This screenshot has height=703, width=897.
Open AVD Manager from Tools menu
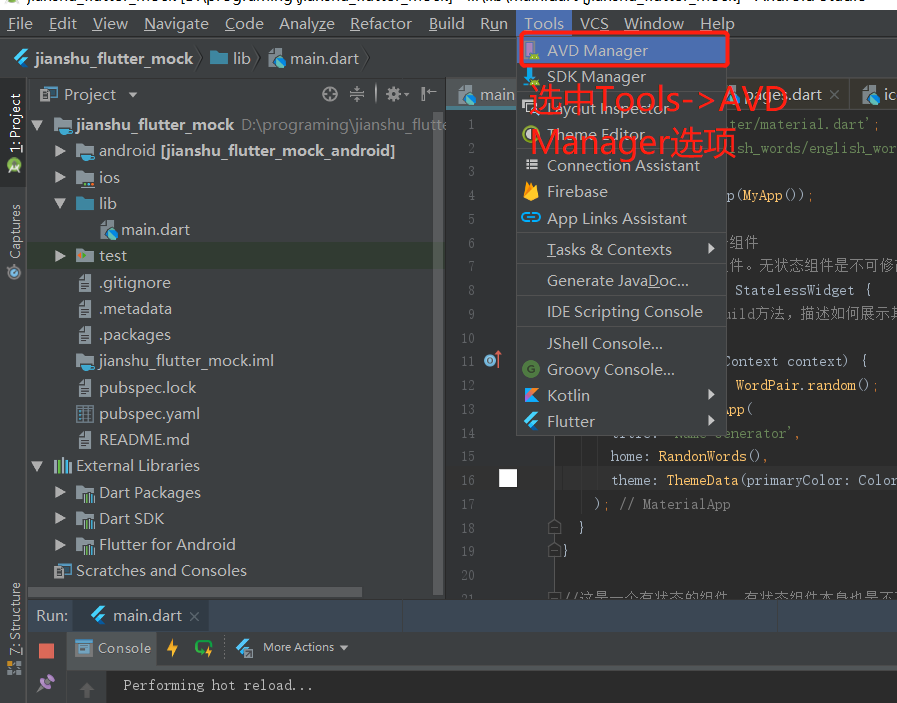622,50
